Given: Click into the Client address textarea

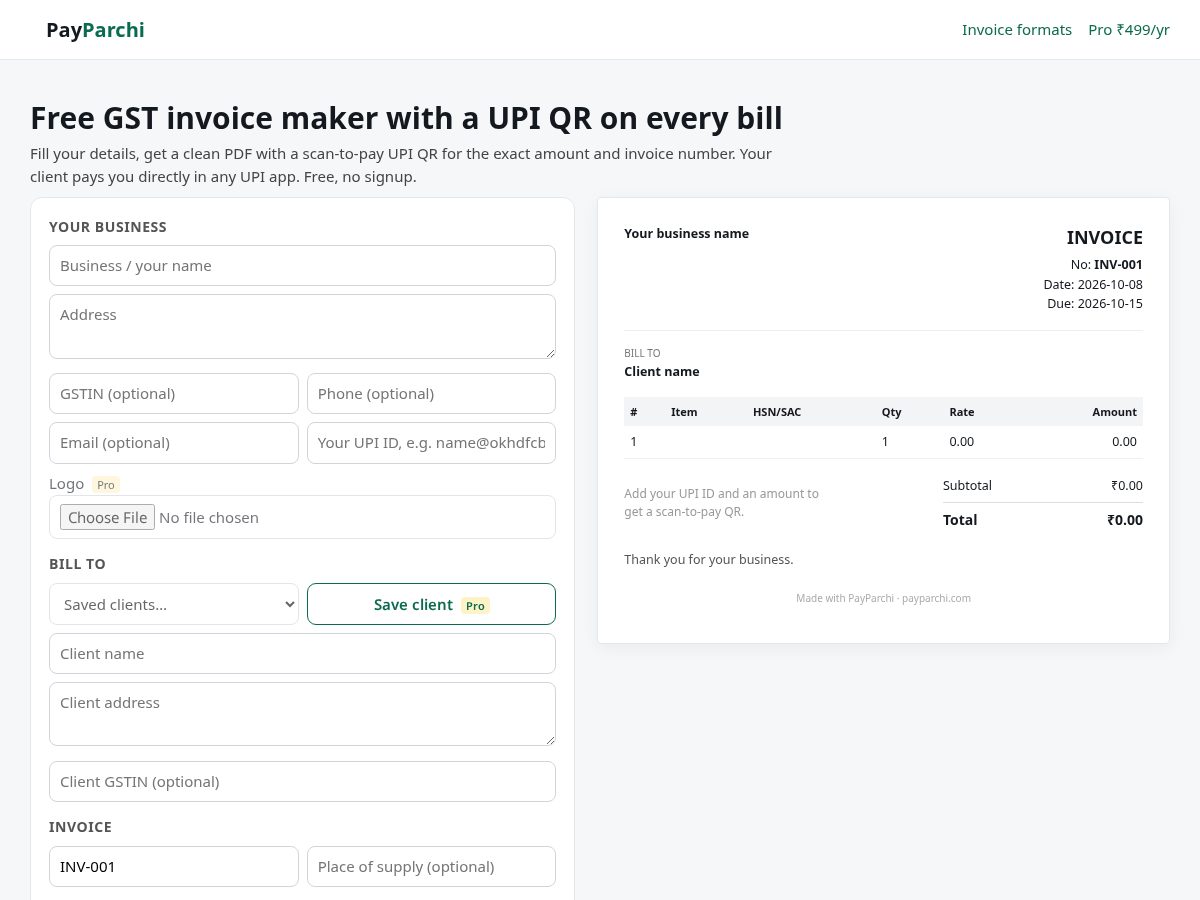Looking at the screenshot, I should [x=302, y=714].
